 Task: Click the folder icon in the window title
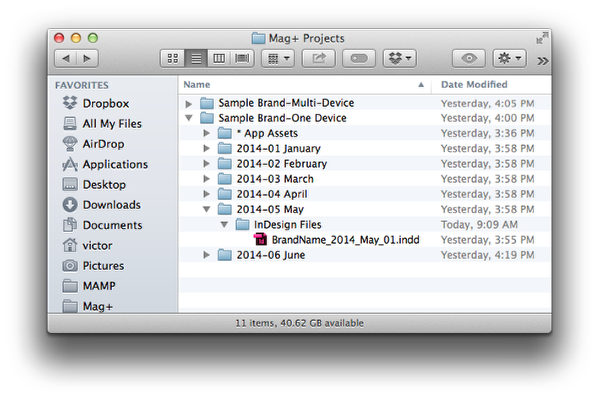tap(258, 38)
